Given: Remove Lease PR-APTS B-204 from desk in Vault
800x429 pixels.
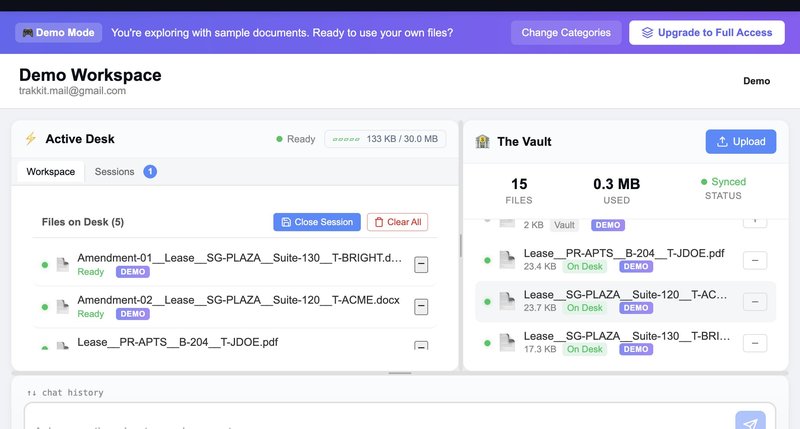Looking at the screenshot, I should coord(755,260).
